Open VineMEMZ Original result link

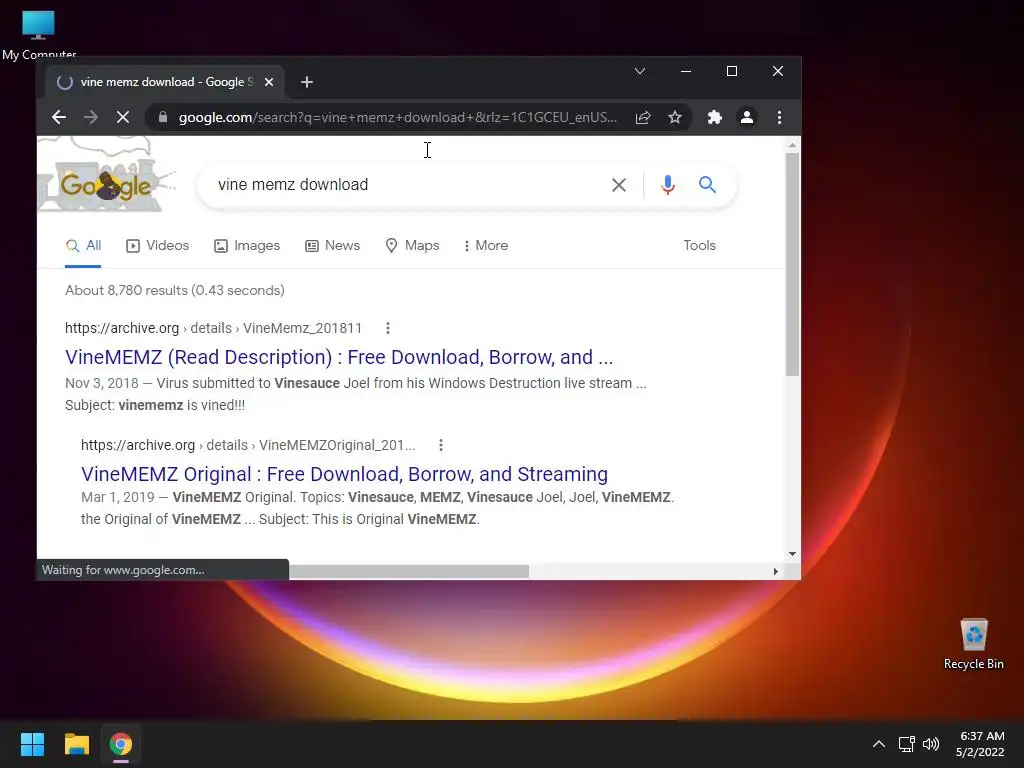tap(344, 474)
